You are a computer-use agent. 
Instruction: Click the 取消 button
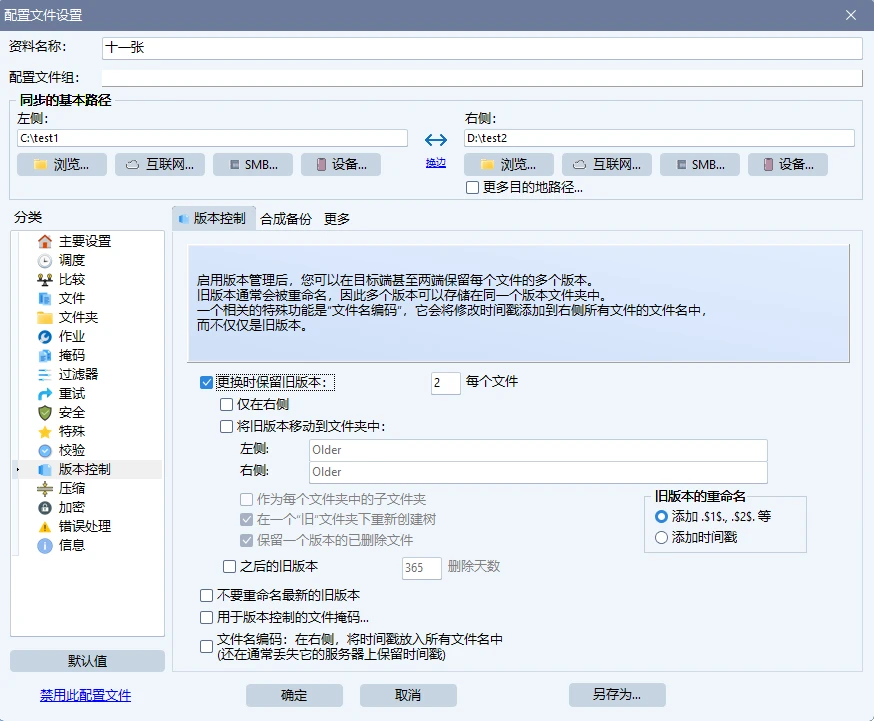click(408, 695)
